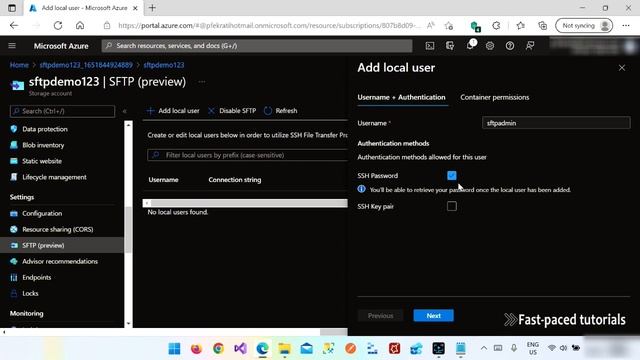Open the browser Extensions puzzle icon

tap(496, 26)
